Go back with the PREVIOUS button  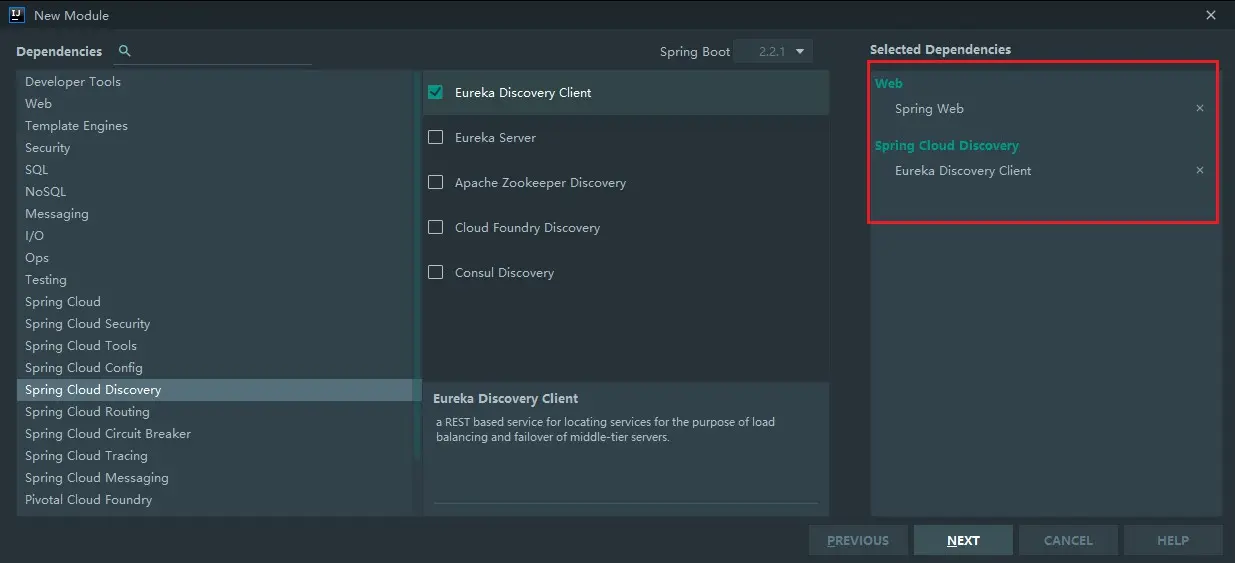[858, 540]
